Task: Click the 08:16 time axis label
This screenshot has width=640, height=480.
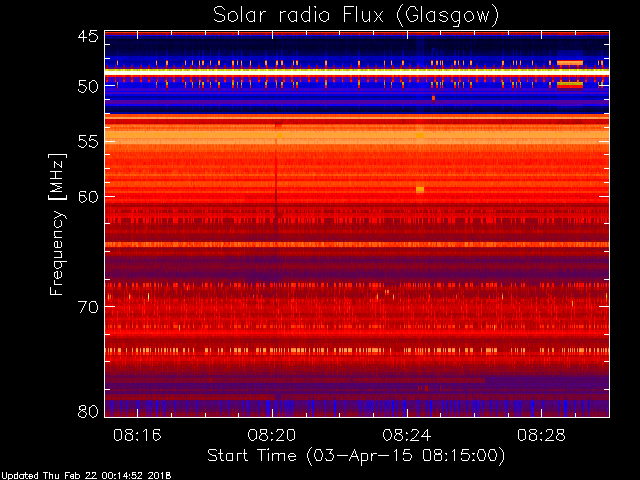Action: pyautogui.click(x=137, y=435)
